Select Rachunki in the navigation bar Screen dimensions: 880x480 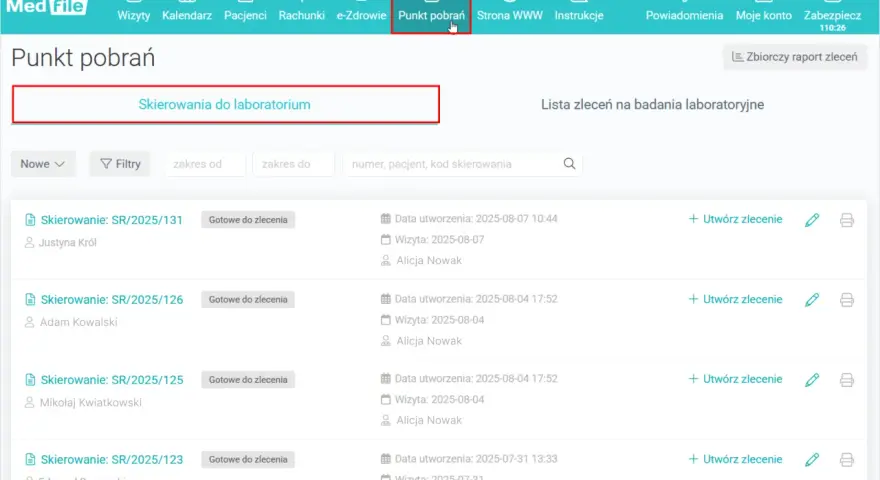pyautogui.click(x=301, y=15)
